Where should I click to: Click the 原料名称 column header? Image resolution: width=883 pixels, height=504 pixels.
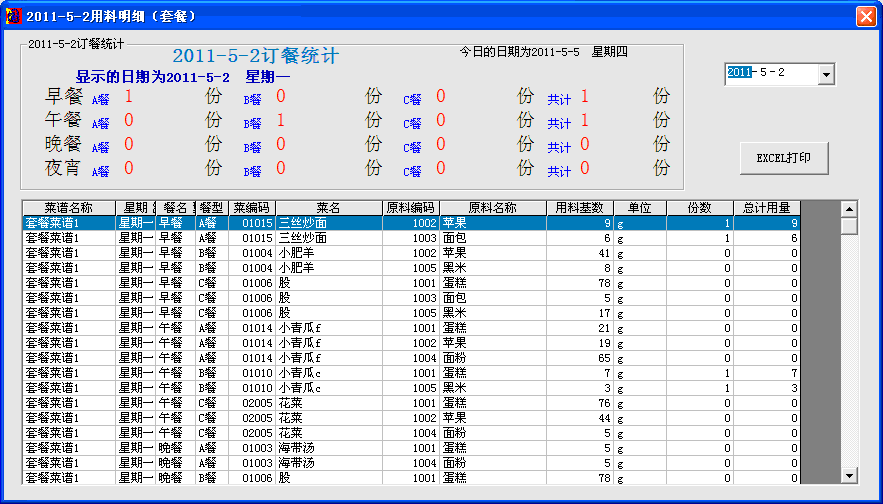pos(492,208)
